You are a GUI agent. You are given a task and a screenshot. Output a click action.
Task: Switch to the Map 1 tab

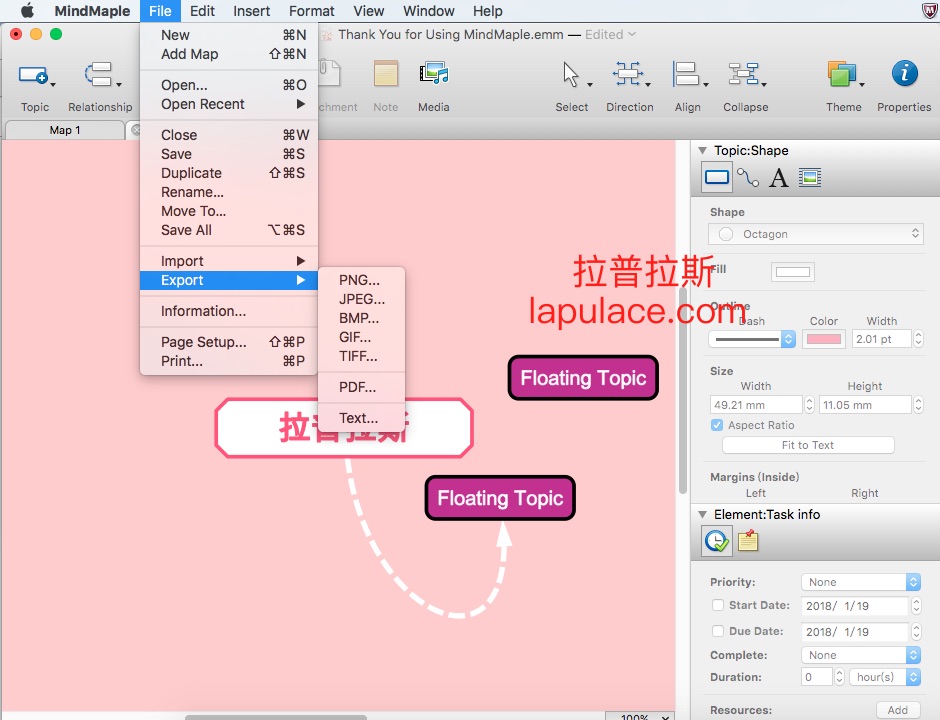pyautogui.click(x=65, y=130)
